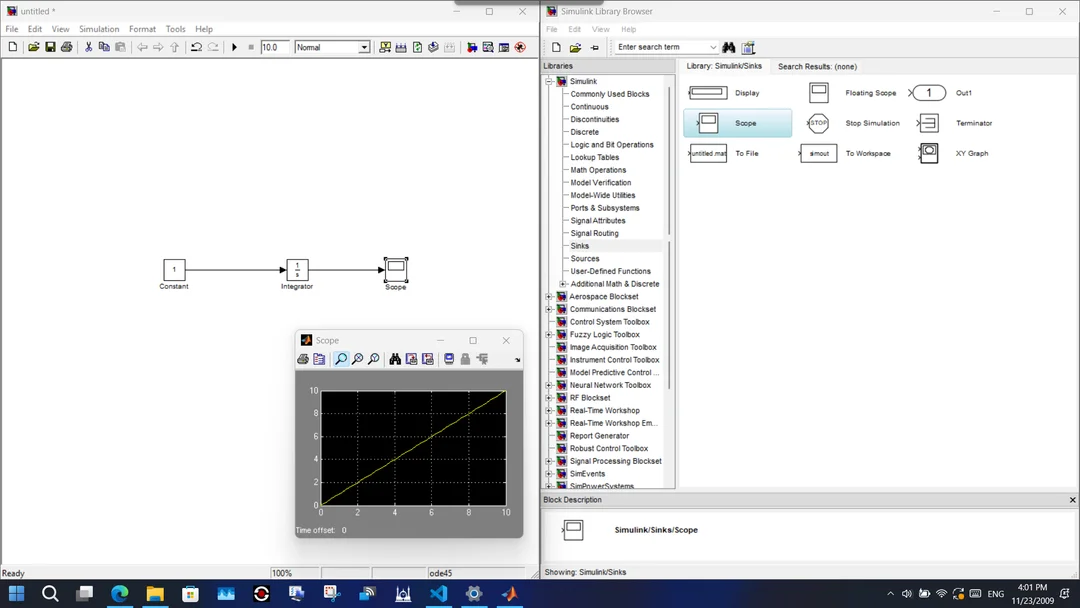The width and height of the screenshot is (1080, 608).
Task: Select Sources in the Simulink library tree
Action: (x=585, y=258)
